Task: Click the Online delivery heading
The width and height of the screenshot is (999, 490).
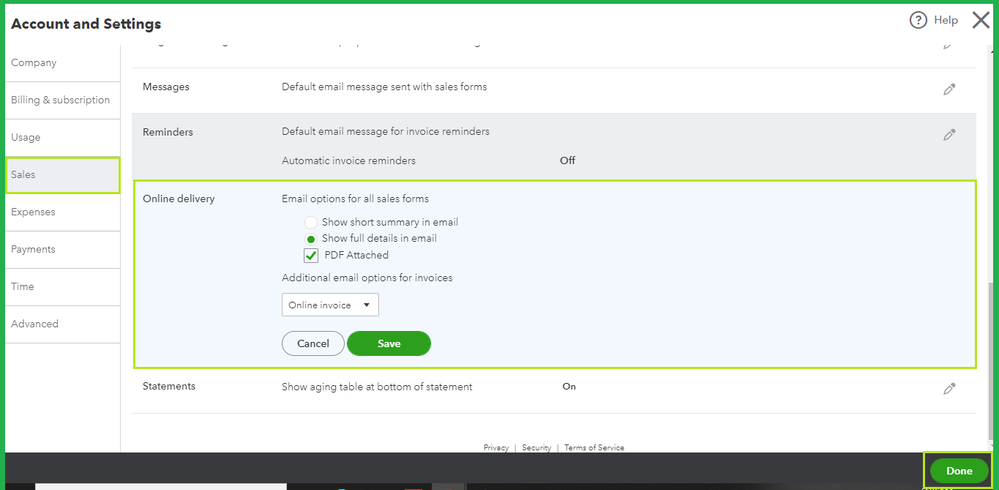Action: pyautogui.click(x=178, y=199)
